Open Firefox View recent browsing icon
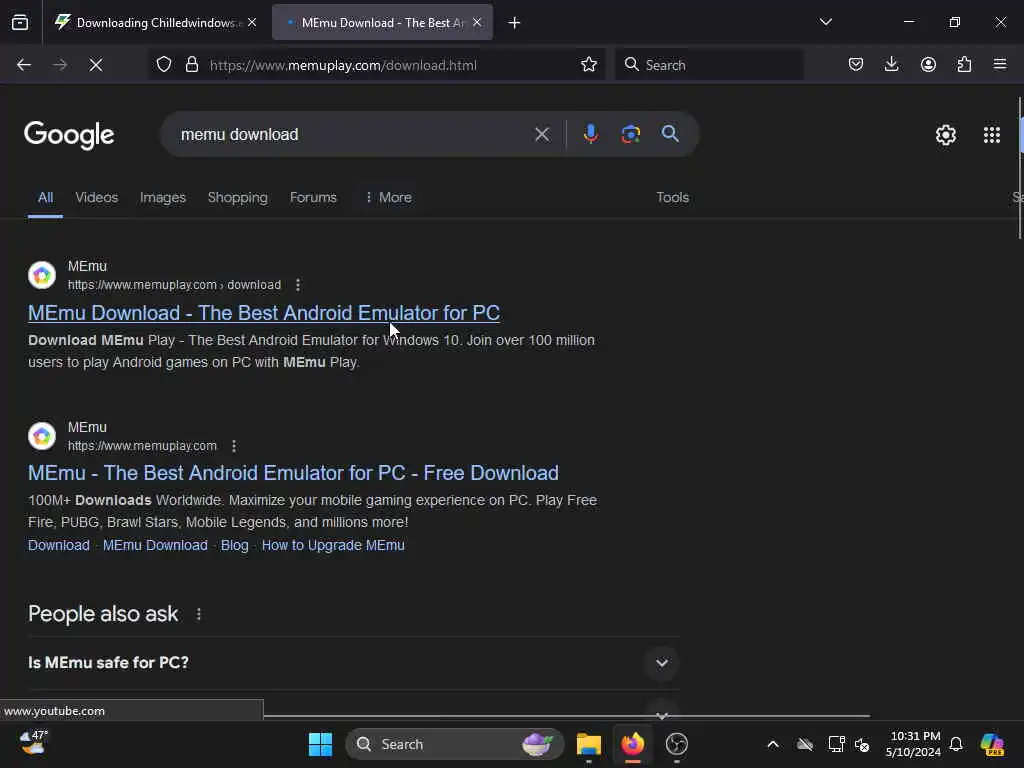 (20, 23)
